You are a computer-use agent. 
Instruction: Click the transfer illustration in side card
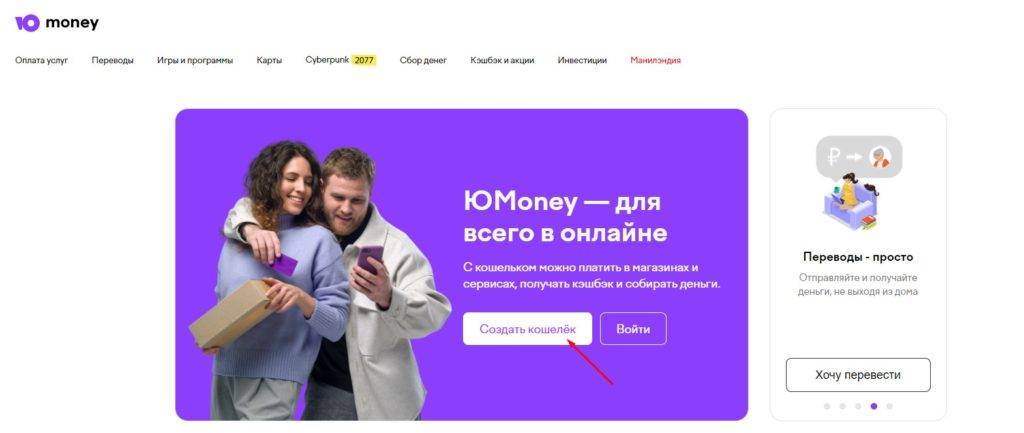point(858,184)
